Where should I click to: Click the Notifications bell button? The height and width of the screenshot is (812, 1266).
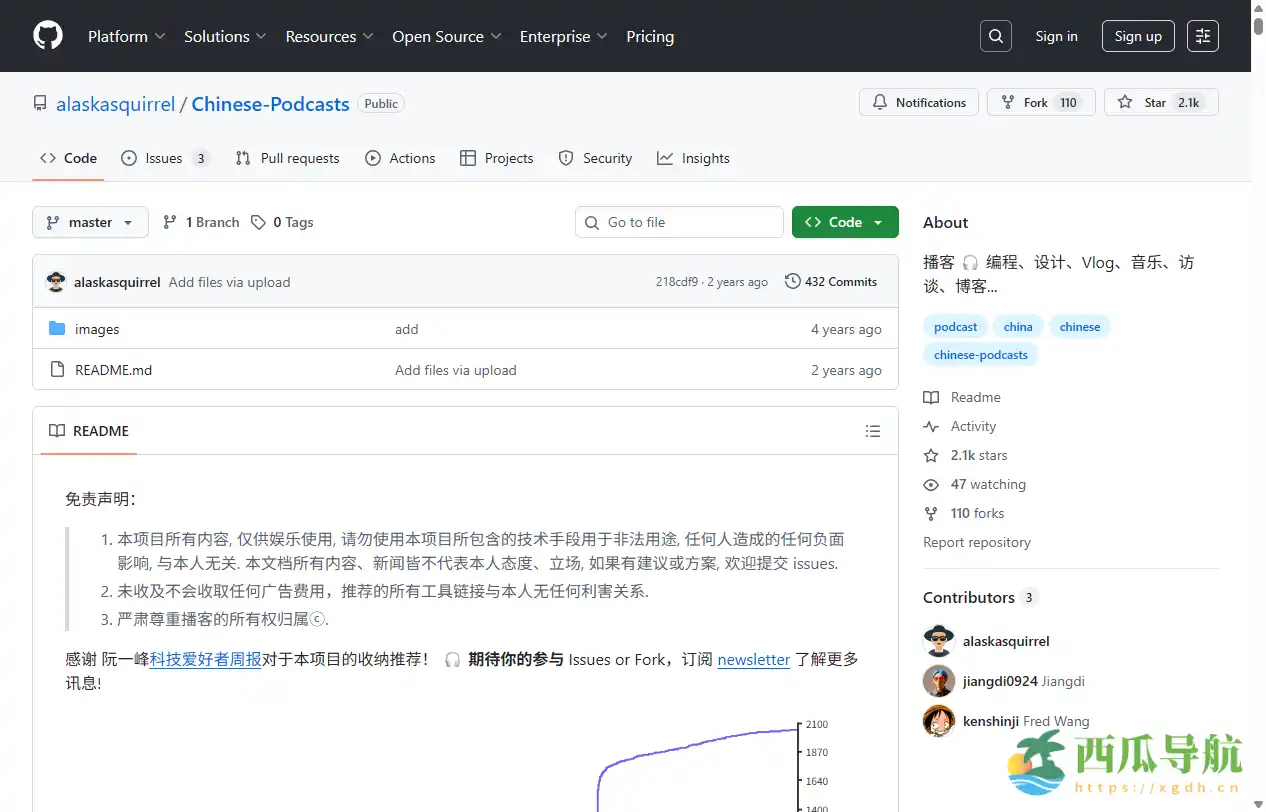click(918, 102)
